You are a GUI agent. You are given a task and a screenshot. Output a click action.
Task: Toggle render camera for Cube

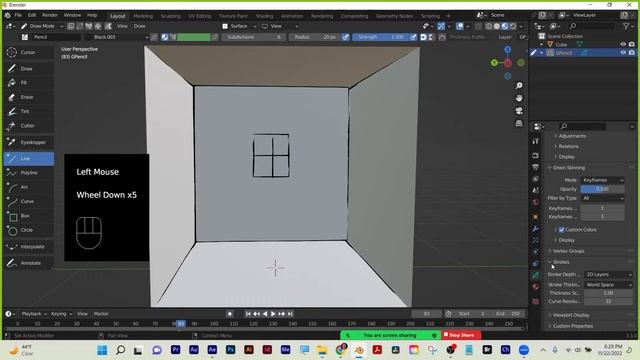click(632, 44)
